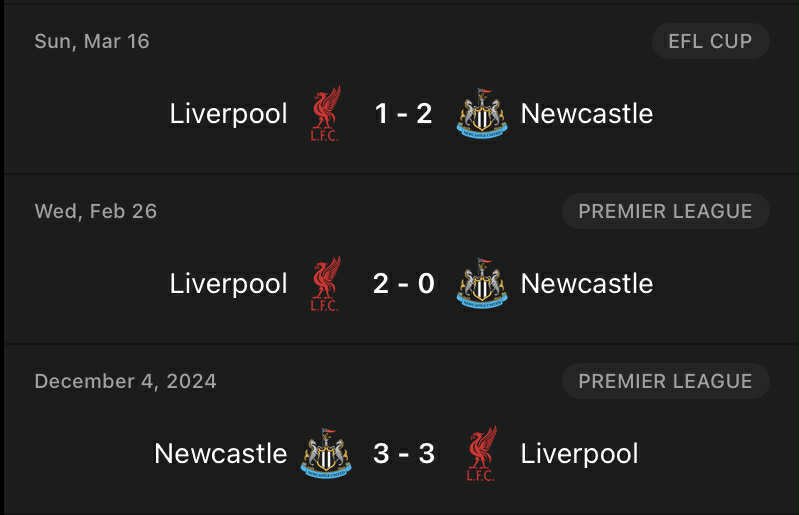The image size is (799, 515).
Task: Click Newcastle team name in the 3 - 3 match
Action: pos(221,454)
